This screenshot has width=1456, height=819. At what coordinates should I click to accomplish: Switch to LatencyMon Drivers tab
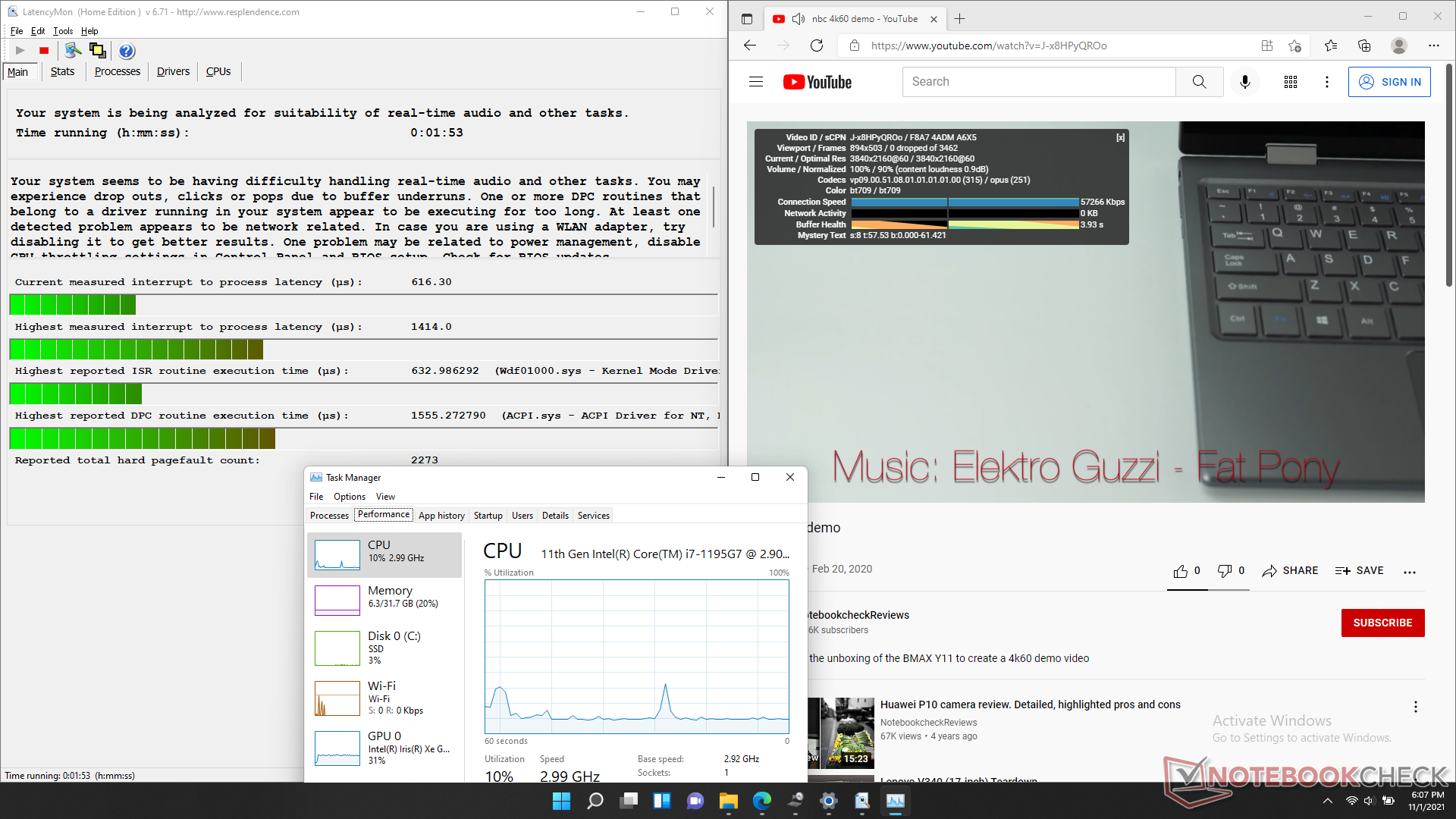coord(173,71)
